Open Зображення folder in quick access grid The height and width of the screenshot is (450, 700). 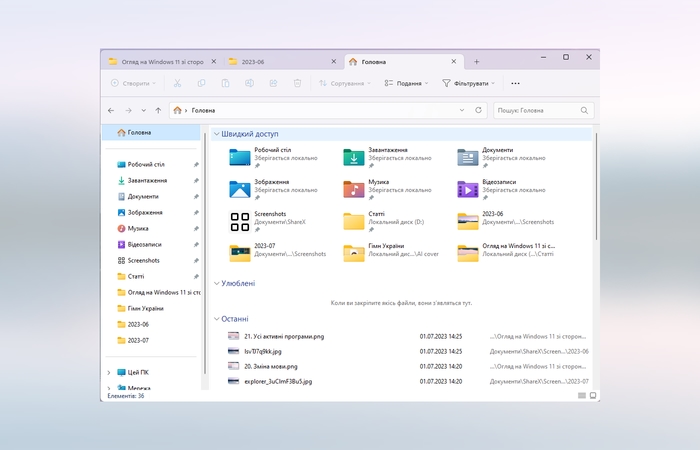click(272, 190)
